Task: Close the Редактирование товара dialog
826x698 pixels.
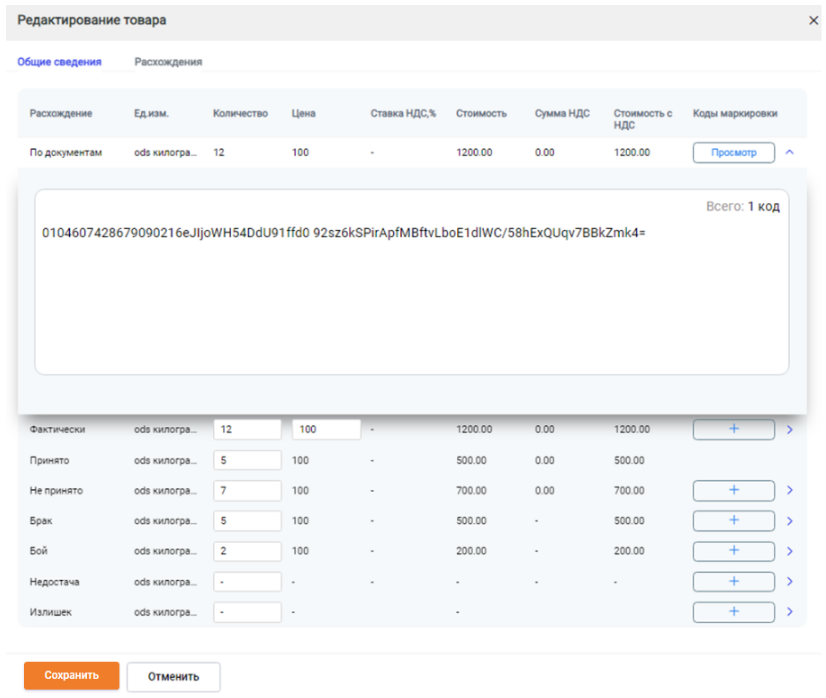Action: [813, 21]
